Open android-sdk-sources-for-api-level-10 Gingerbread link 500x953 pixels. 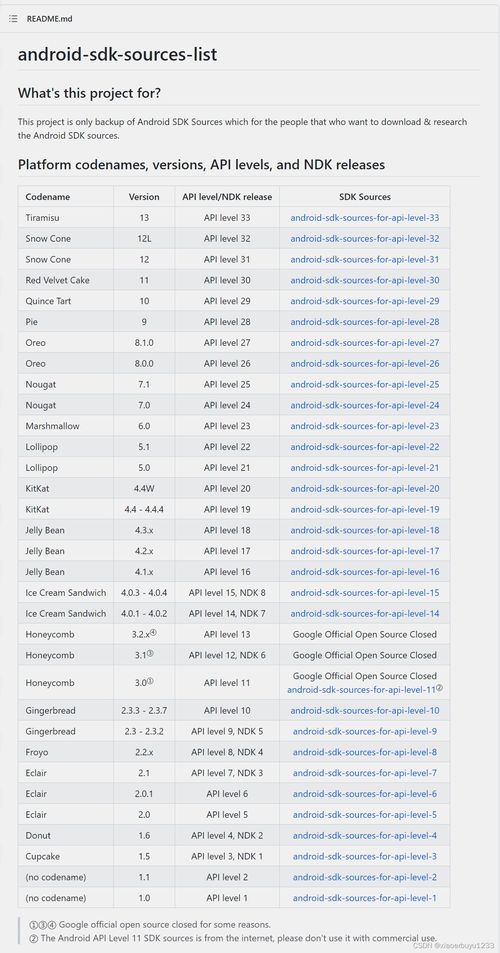click(365, 710)
